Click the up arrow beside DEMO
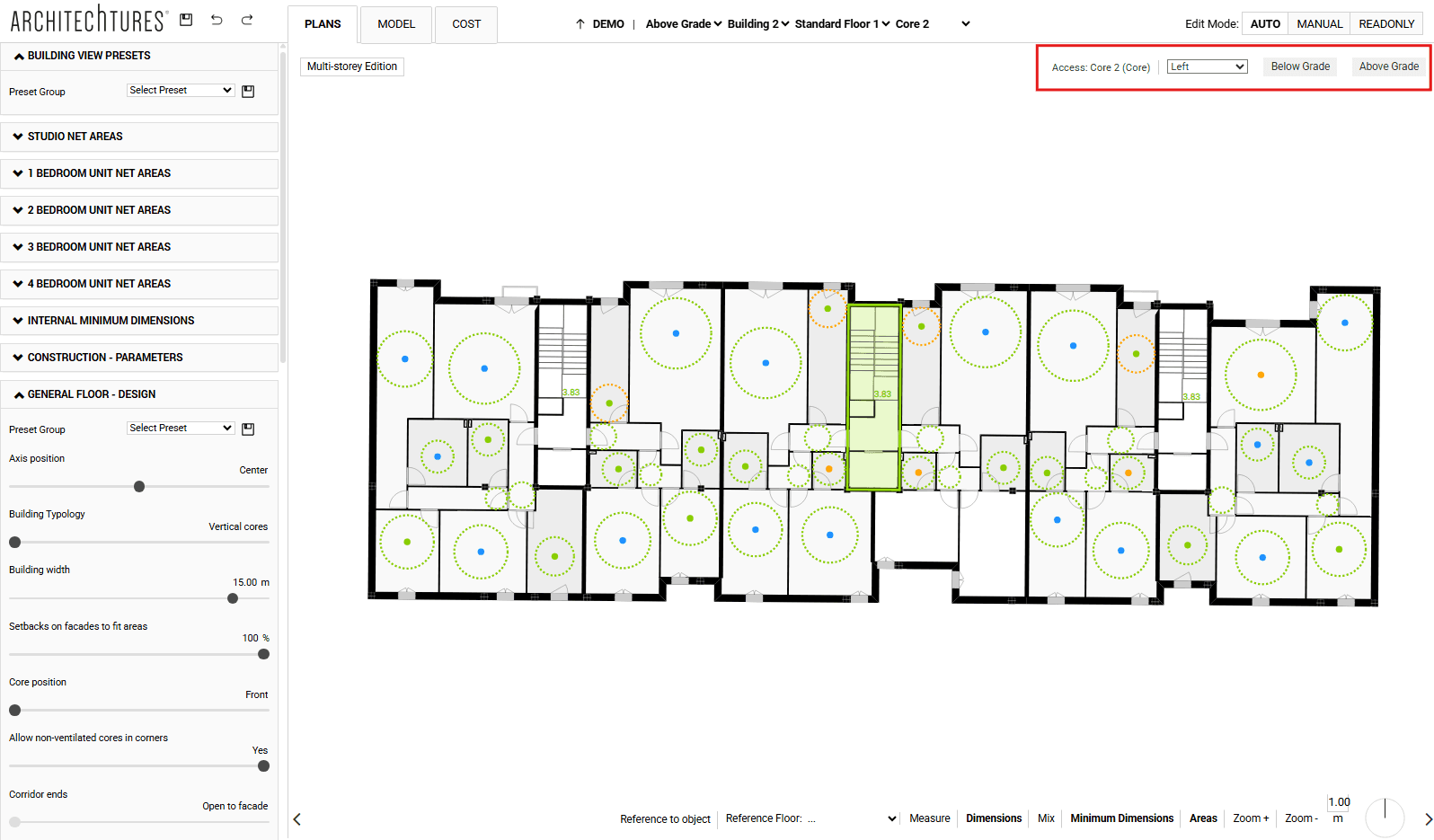This screenshot has height=840, width=1434. 580,24
